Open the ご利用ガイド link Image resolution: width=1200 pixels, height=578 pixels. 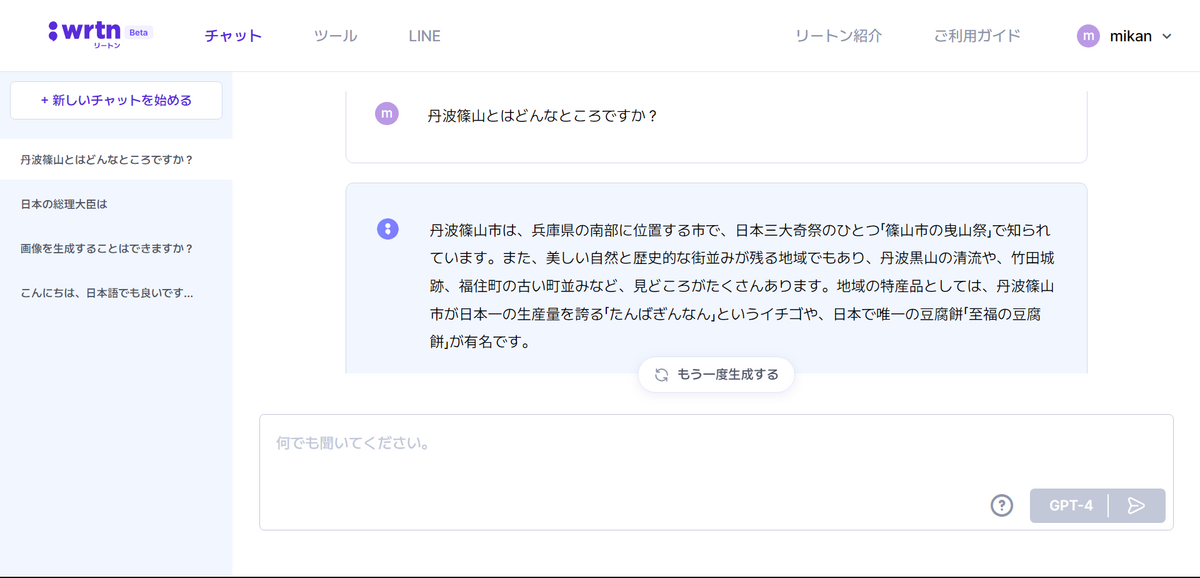[x=977, y=36]
